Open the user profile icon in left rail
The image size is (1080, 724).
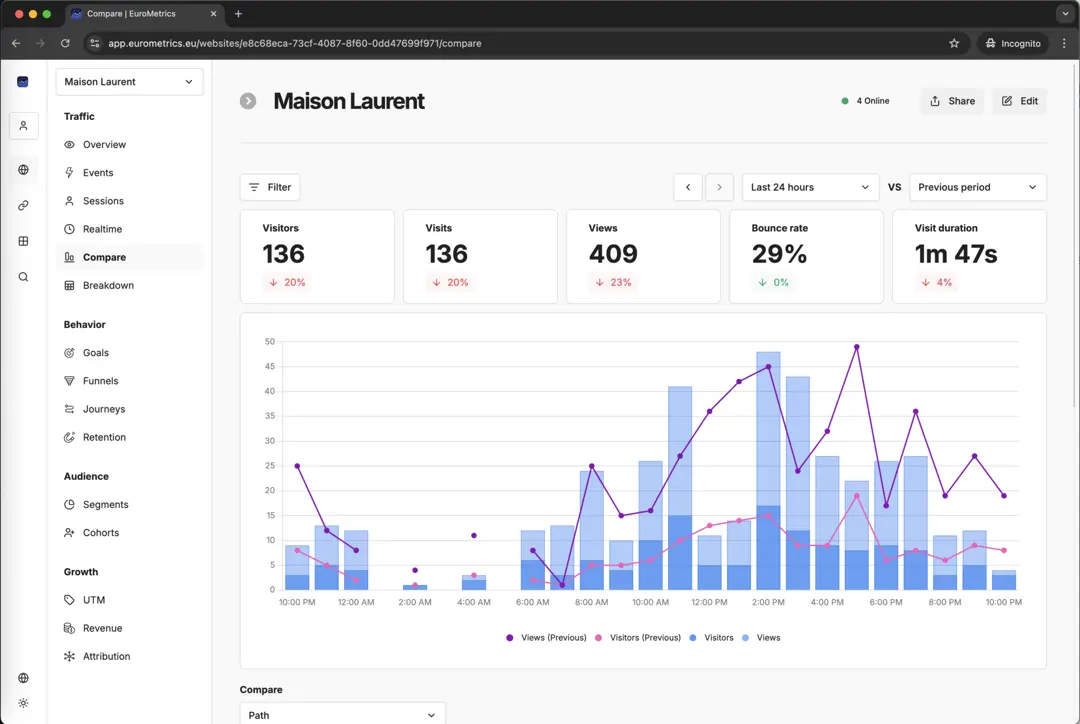point(23,126)
